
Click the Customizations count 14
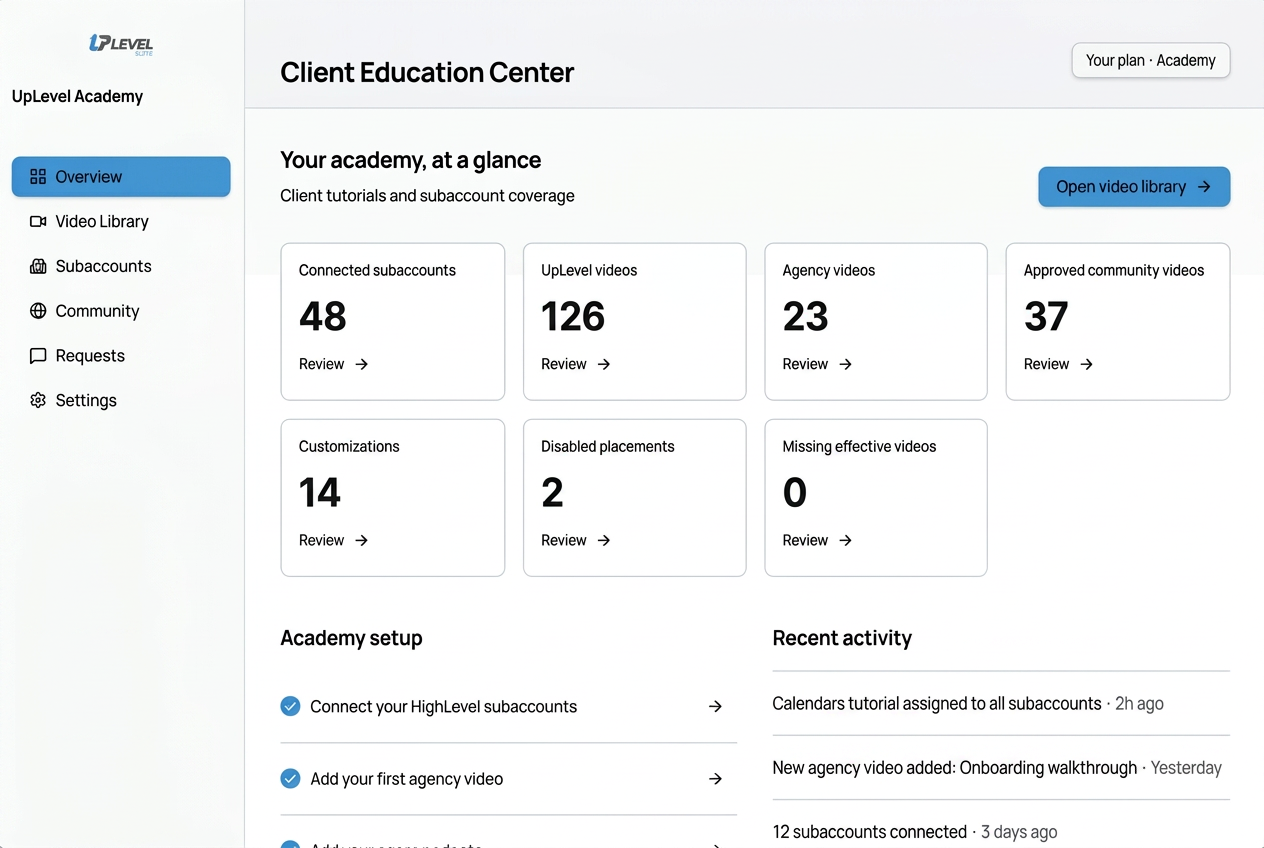[320, 492]
